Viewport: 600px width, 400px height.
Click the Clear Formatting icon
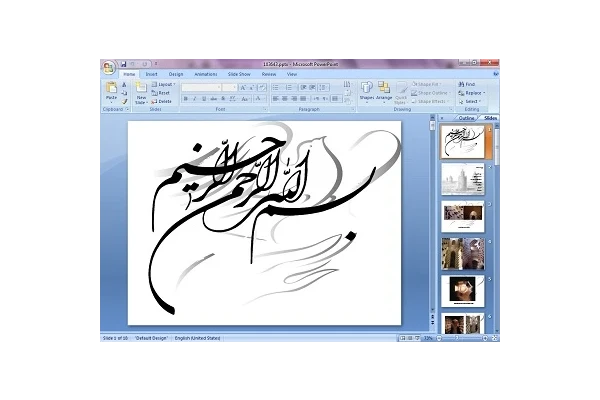coord(262,88)
